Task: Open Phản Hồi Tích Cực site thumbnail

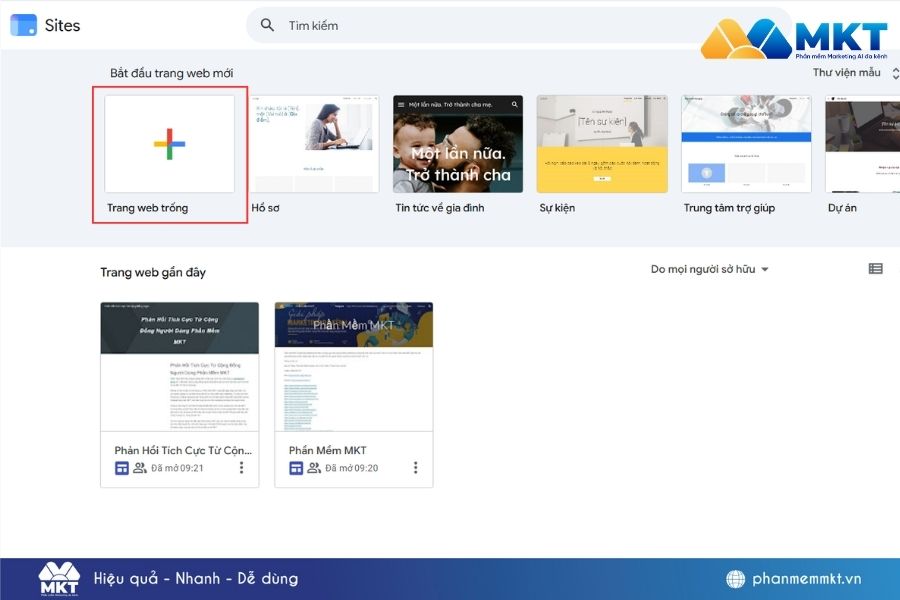Action: point(180,367)
